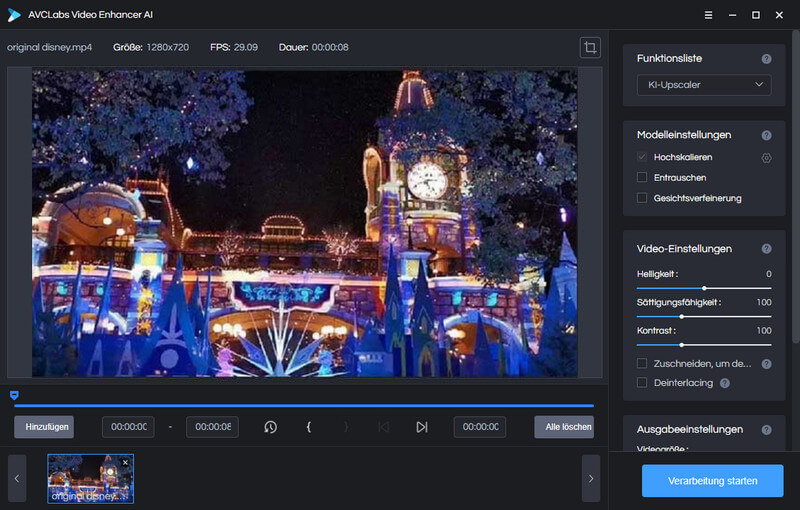Remove the original disney thumbnail

click(x=126, y=463)
